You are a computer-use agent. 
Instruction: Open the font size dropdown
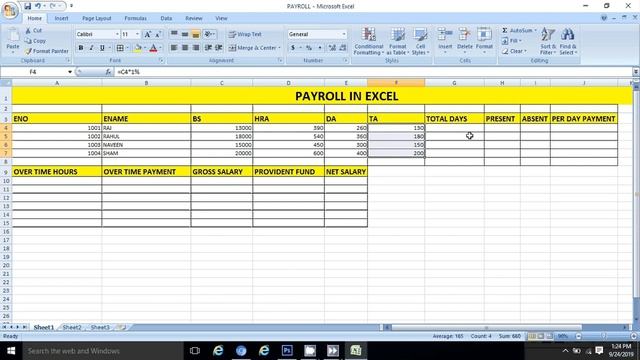pyautogui.click(x=138, y=34)
